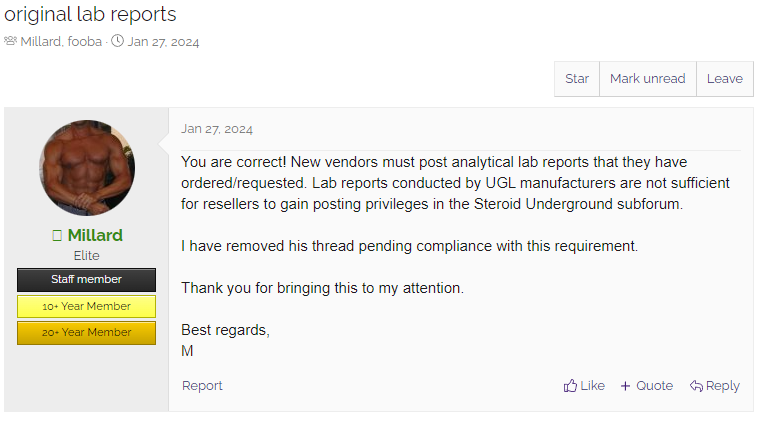Leave the conversation
Screen dimensions: 762x423
[x=724, y=79]
